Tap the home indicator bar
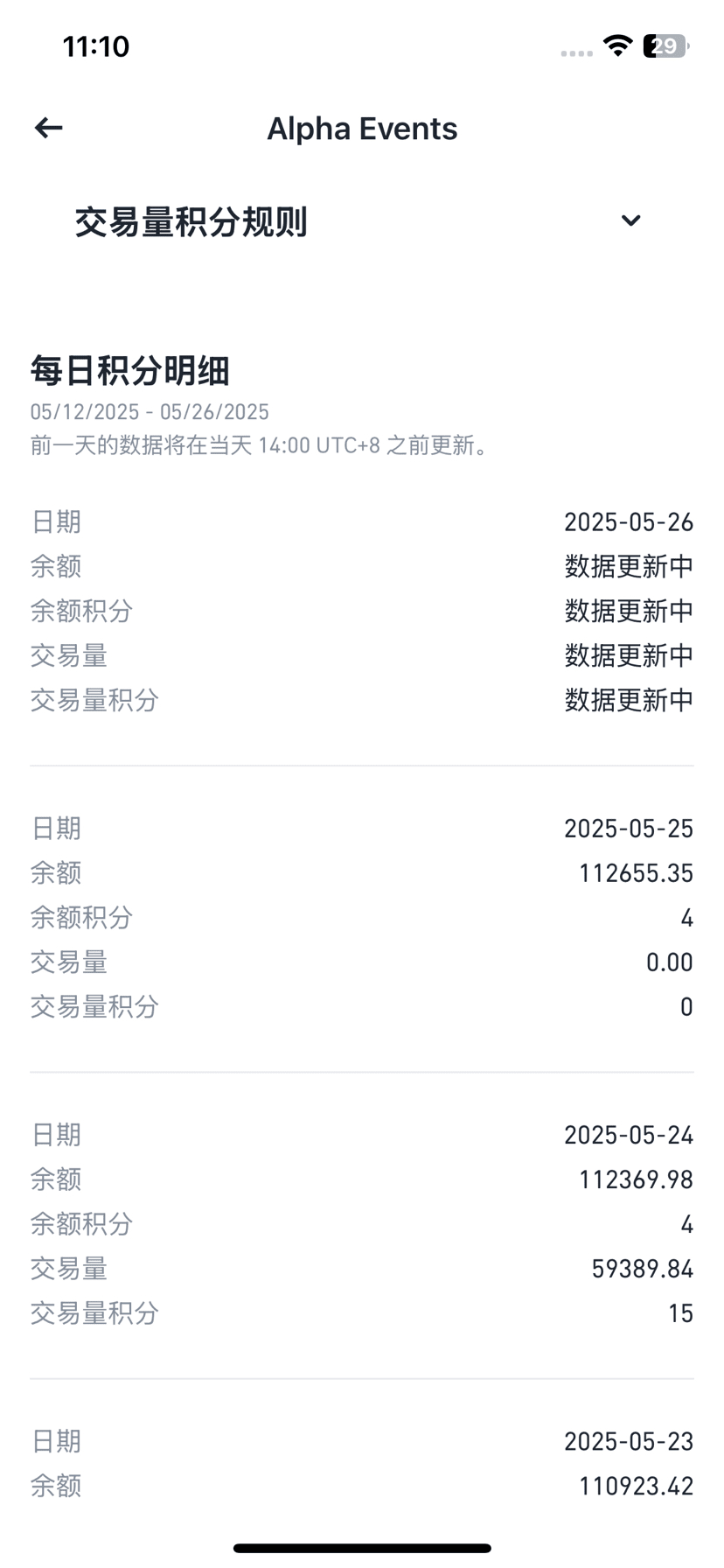724x1568 pixels. [x=362, y=1549]
